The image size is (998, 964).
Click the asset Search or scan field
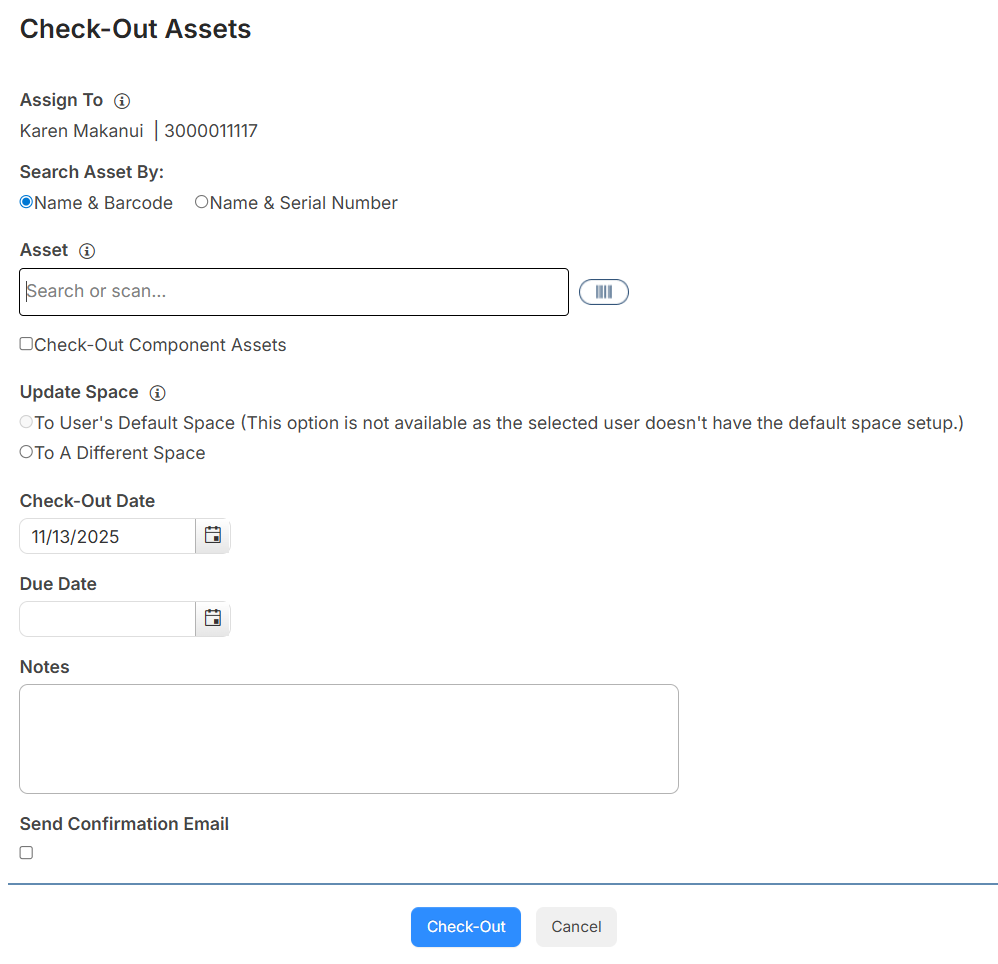(294, 291)
